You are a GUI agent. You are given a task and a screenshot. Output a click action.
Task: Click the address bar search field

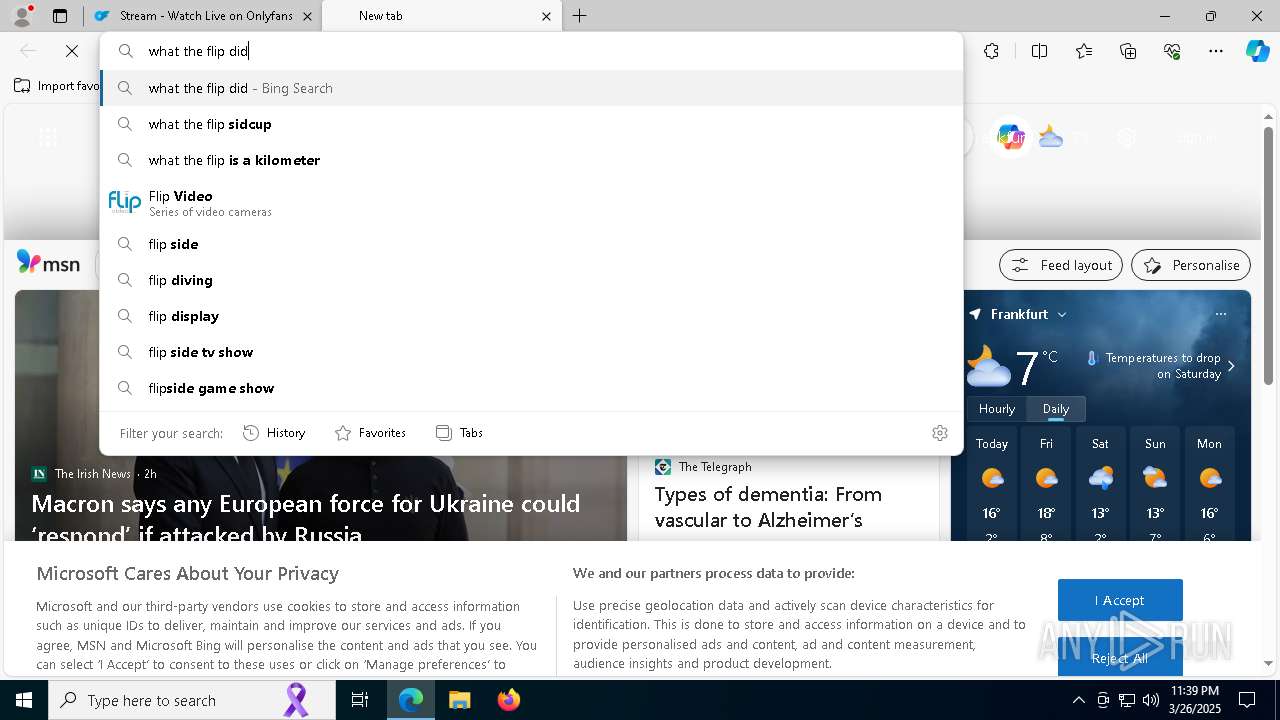pos(531,51)
